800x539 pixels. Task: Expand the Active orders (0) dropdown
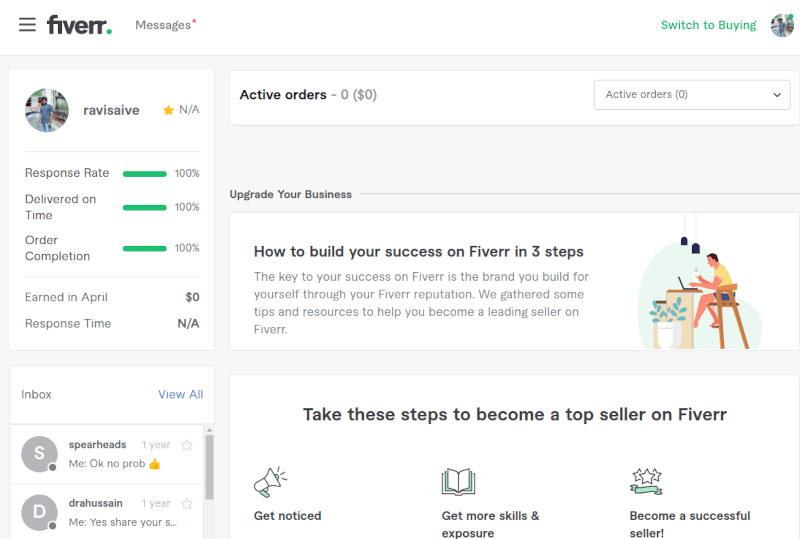click(x=692, y=94)
